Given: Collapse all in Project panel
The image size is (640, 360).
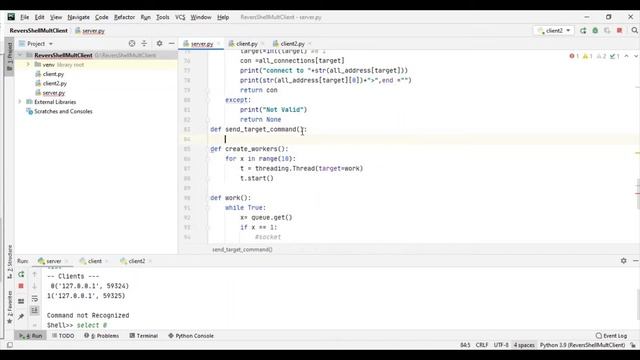Looking at the screenshot, I should (x=144, y=43).
